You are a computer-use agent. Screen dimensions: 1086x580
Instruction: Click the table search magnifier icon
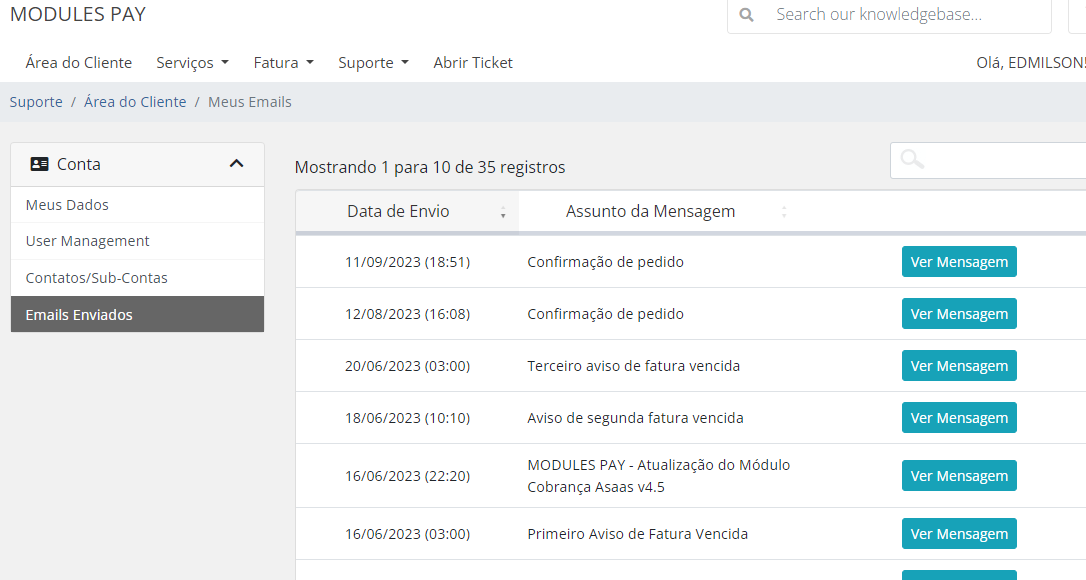pyautogui.click(x=911, y=160)
